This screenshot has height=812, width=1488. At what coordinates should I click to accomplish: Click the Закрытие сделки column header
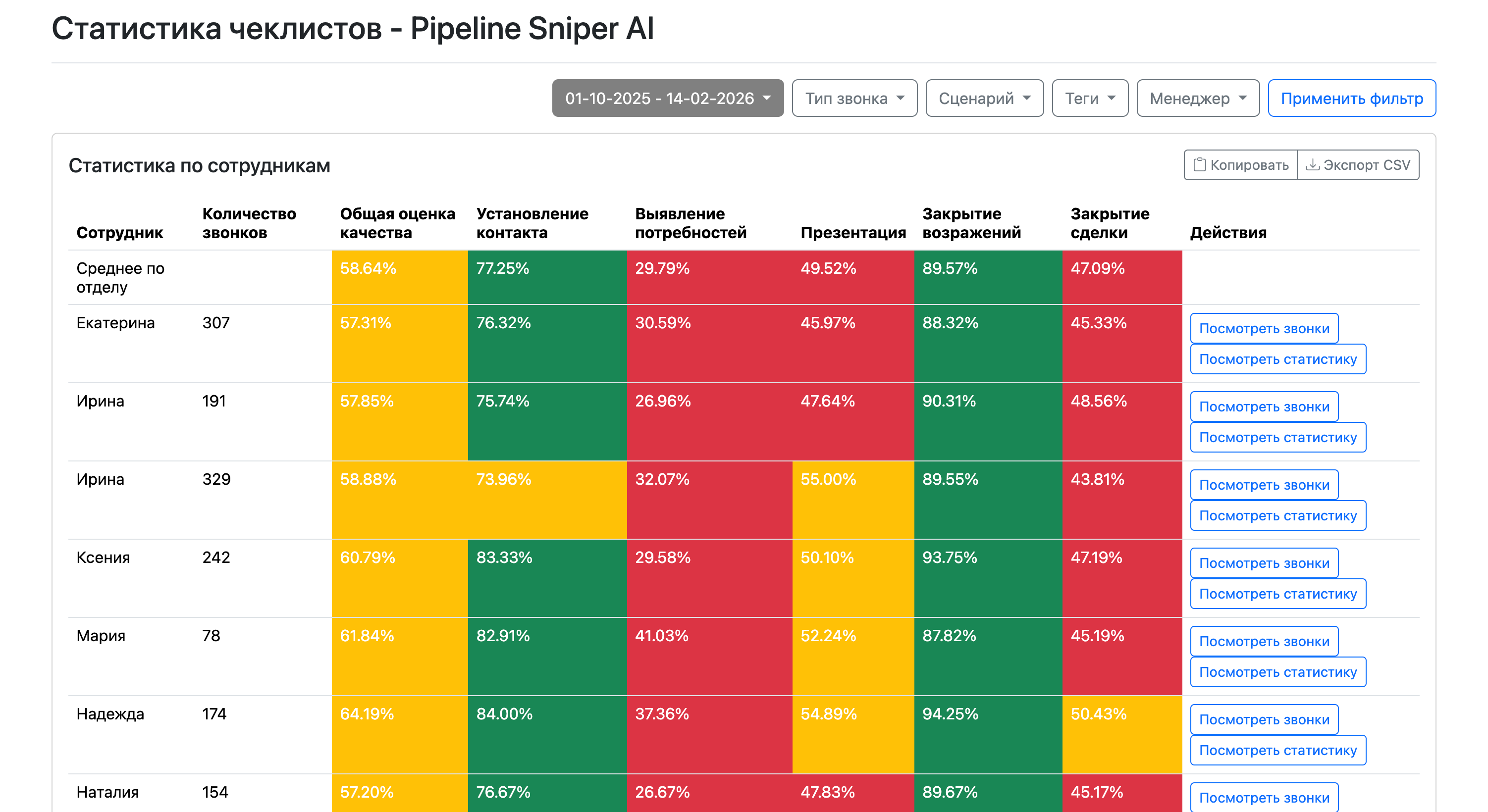pyautogui.click(x=1109, y=223)
